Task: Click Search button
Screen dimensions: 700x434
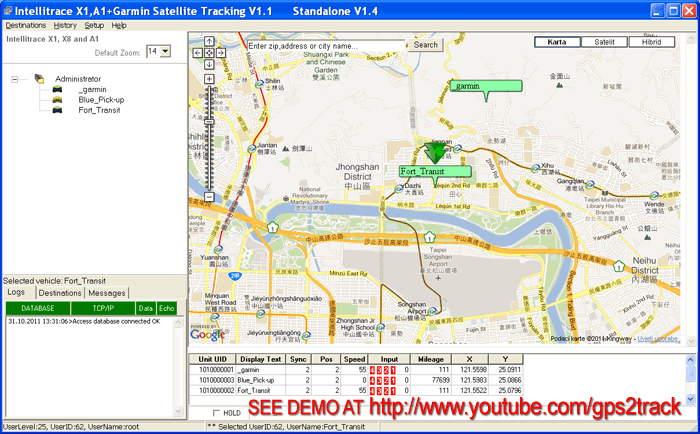Action: [425, 45]
